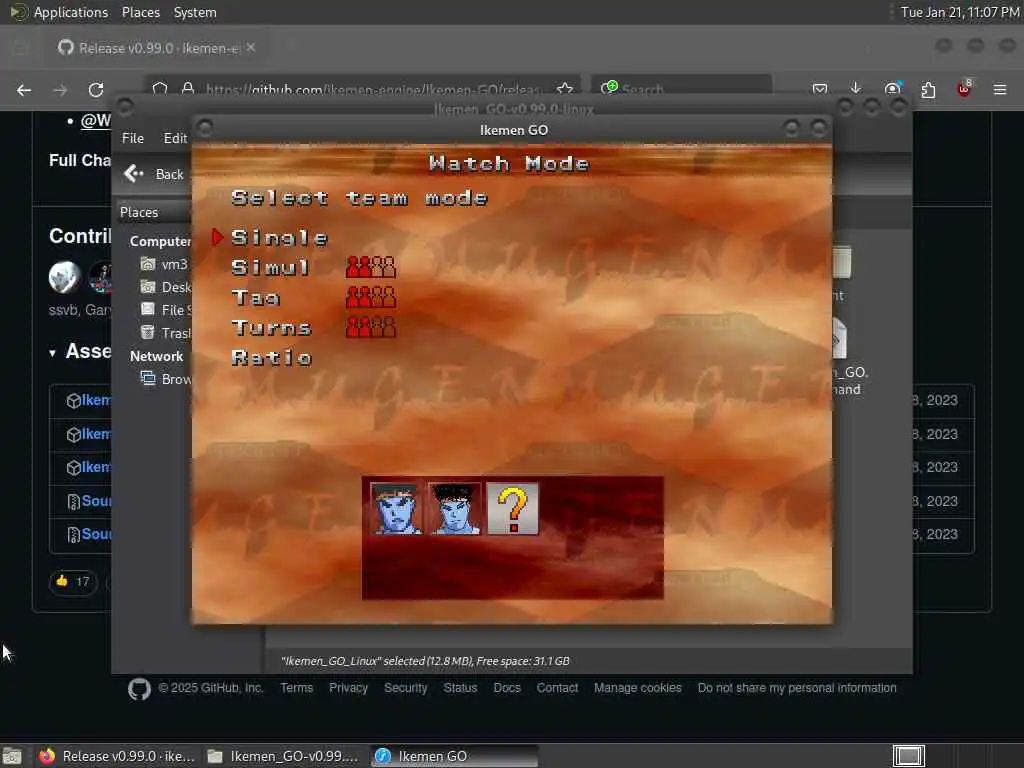Select the random question mark character

coord(513,509)
